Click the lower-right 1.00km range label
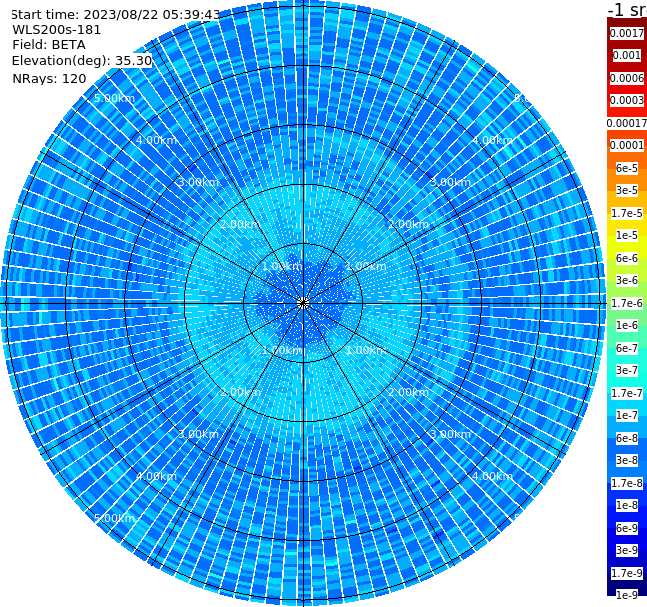 [366, 350]
